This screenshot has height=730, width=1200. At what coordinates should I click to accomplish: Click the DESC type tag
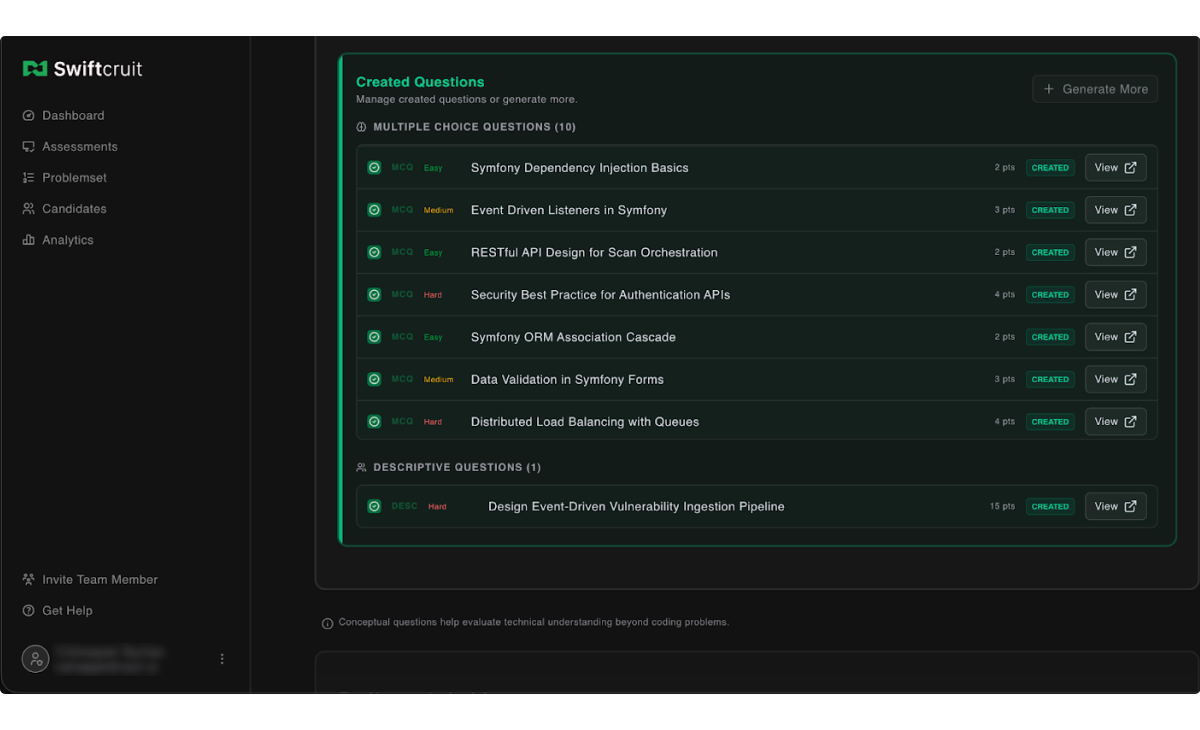pyautogui.click(x=404, y=506)
